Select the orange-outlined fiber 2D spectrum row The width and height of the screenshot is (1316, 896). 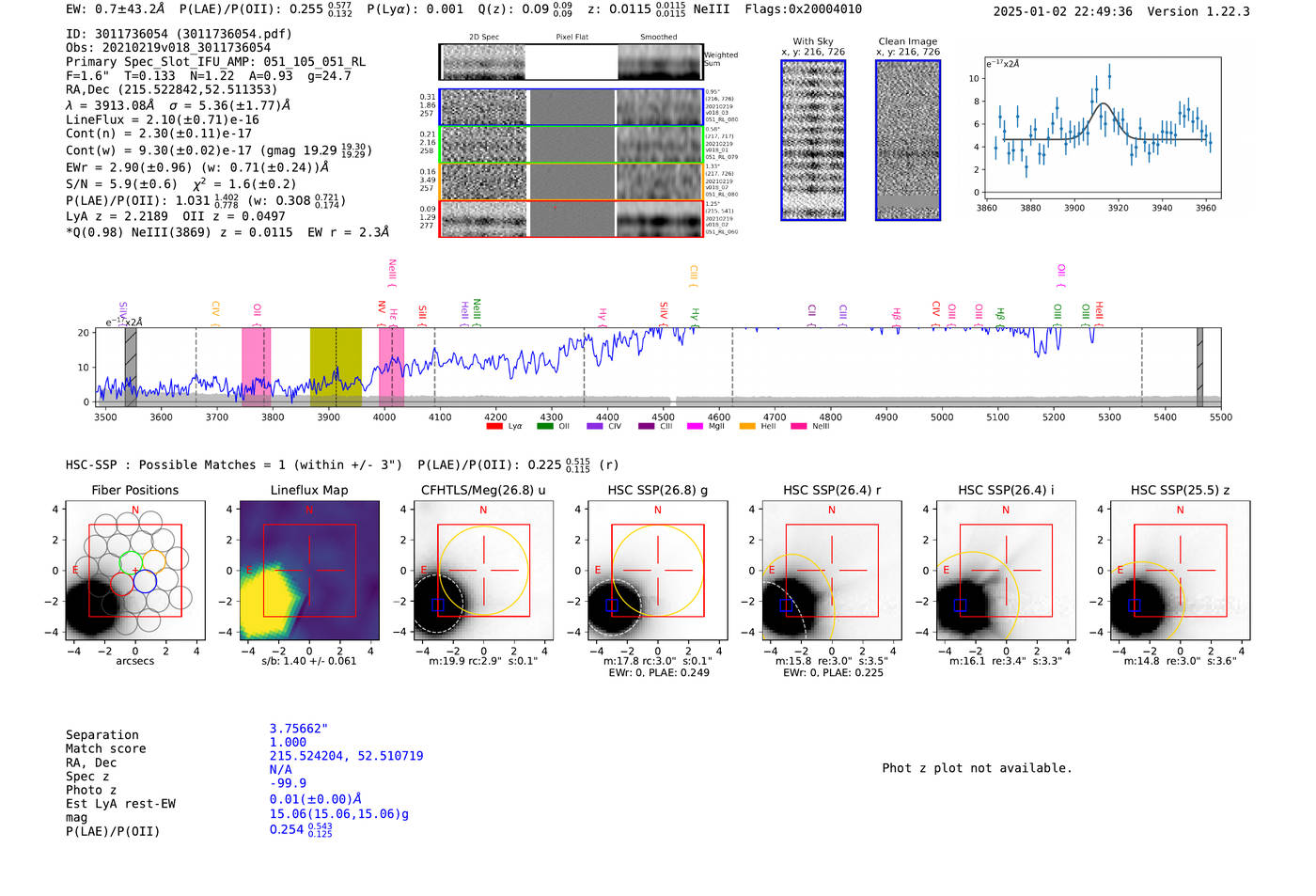coord(572,181)
